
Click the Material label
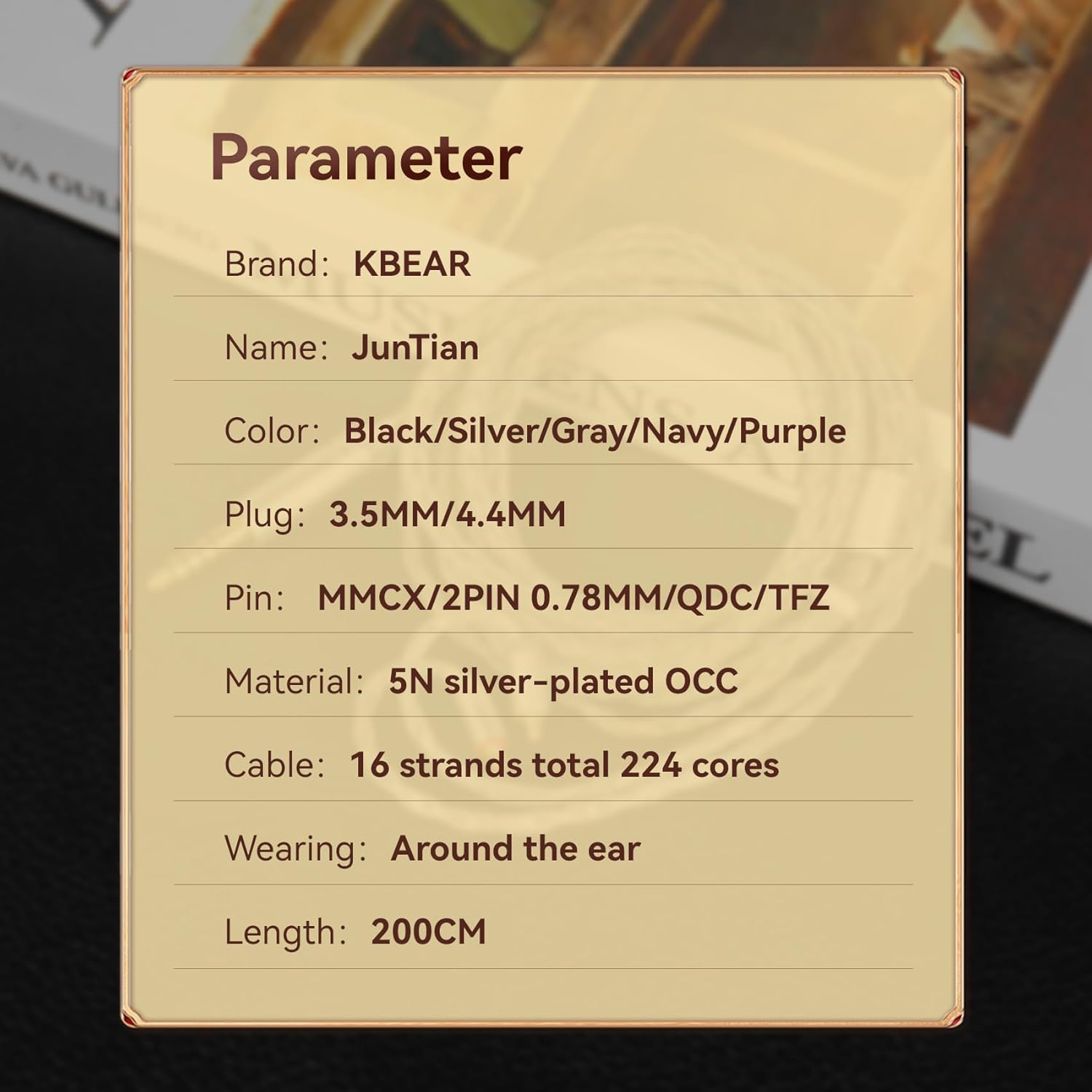[294, 682]
